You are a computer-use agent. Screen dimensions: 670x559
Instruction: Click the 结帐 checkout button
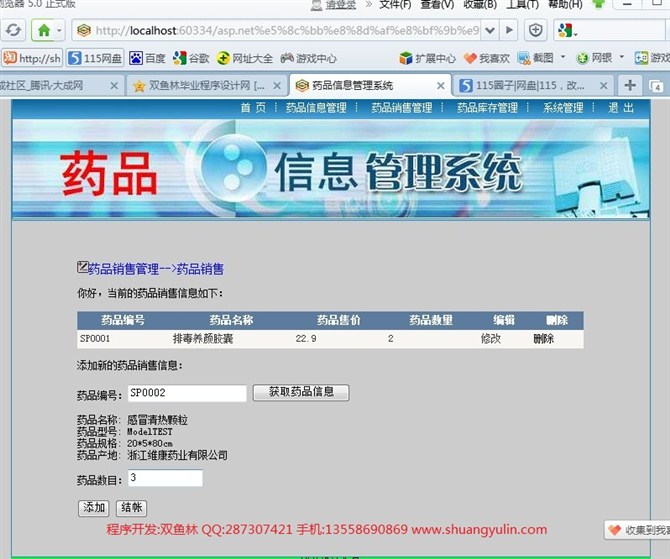132,508
